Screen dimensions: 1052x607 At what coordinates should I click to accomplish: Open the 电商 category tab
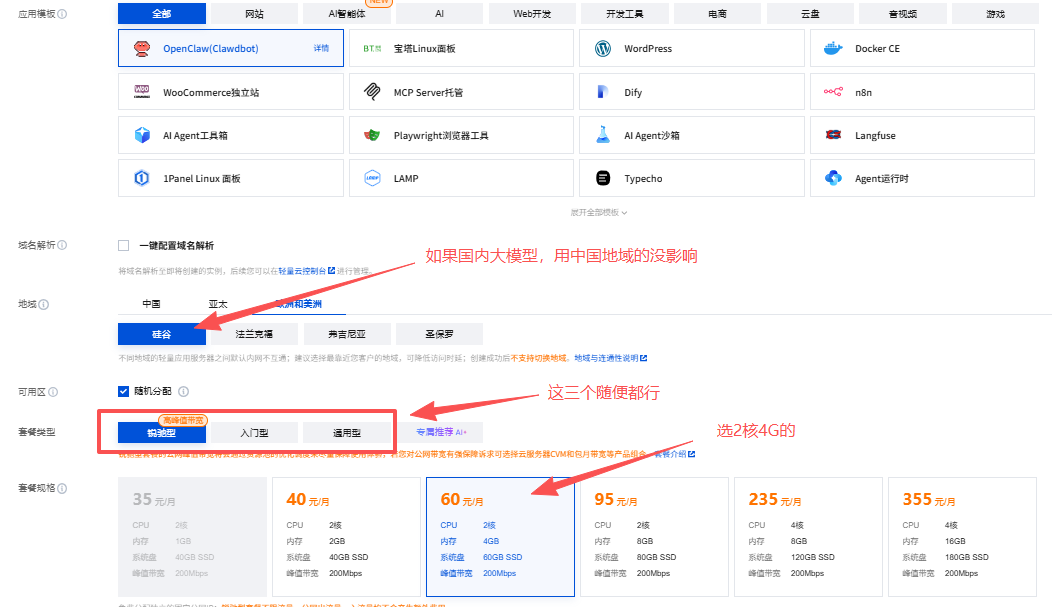[717, 13]
